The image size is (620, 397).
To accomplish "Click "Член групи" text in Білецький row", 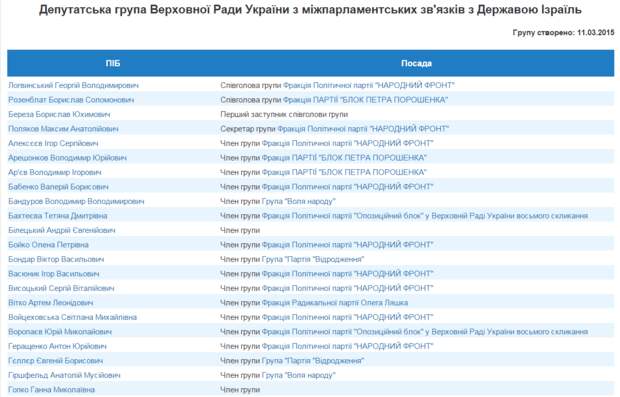I will (x=240, y=231).
